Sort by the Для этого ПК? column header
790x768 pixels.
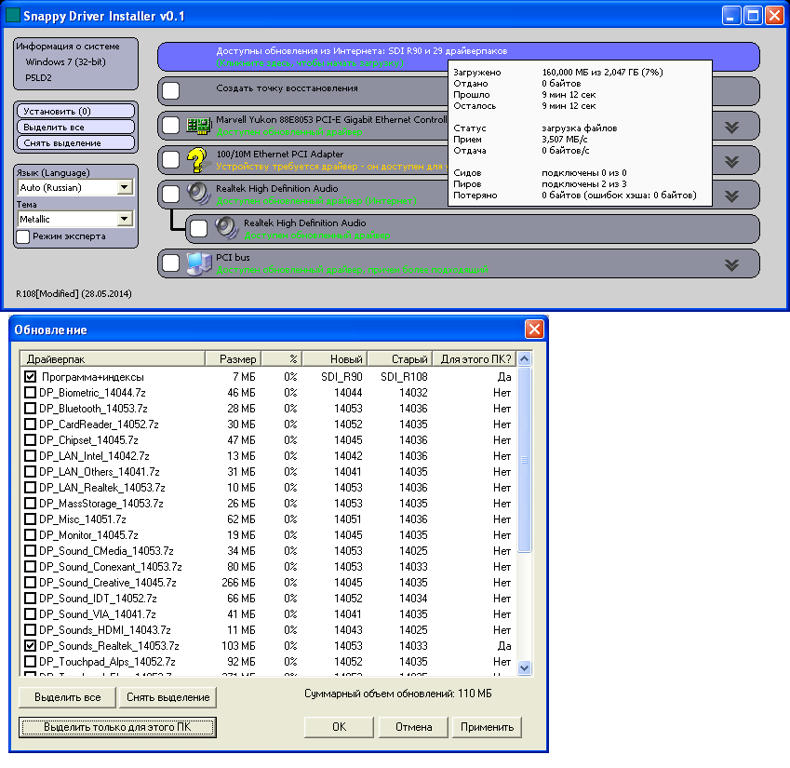click(475, 359)
